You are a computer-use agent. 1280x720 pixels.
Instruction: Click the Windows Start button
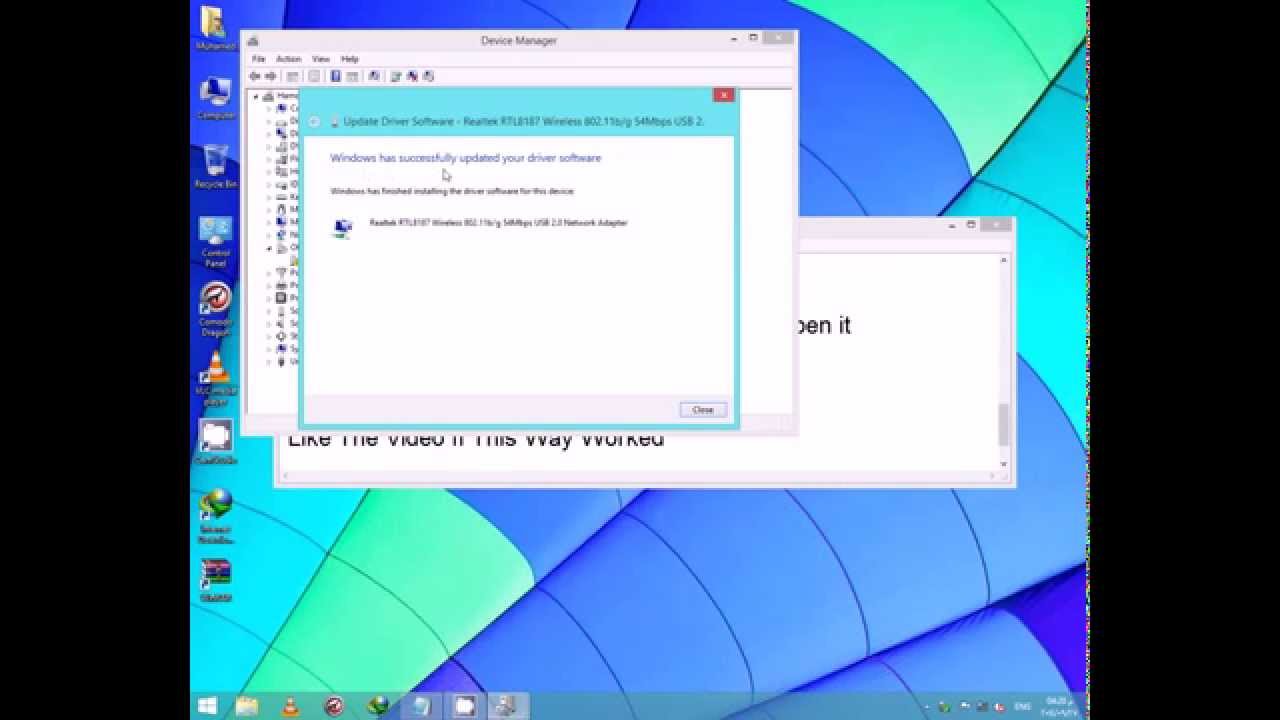pyautogui.click(x=207, y=706)
